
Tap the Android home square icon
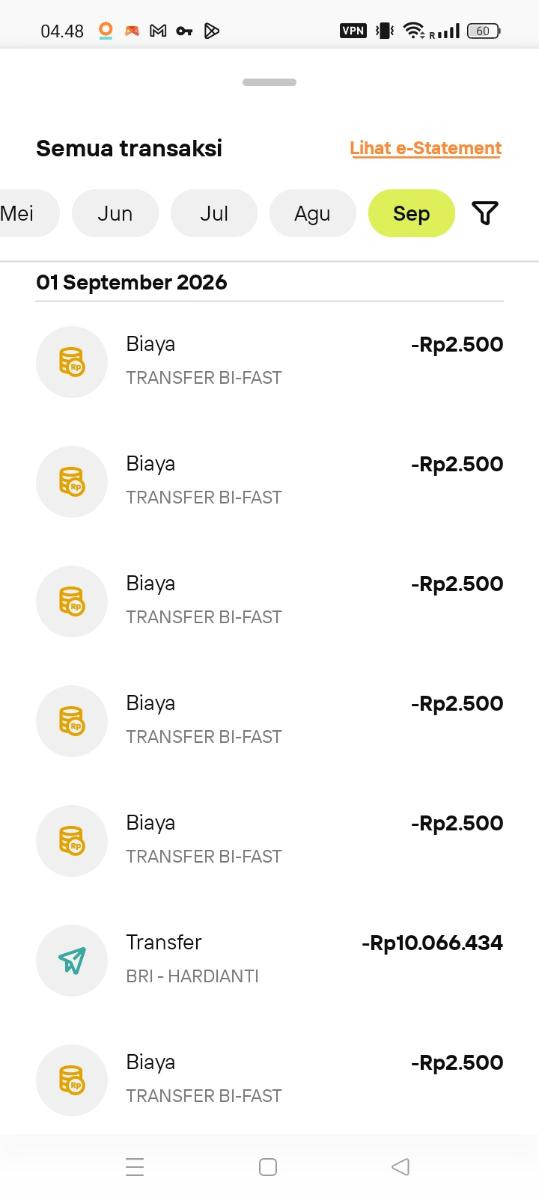tap(268, 1166)
